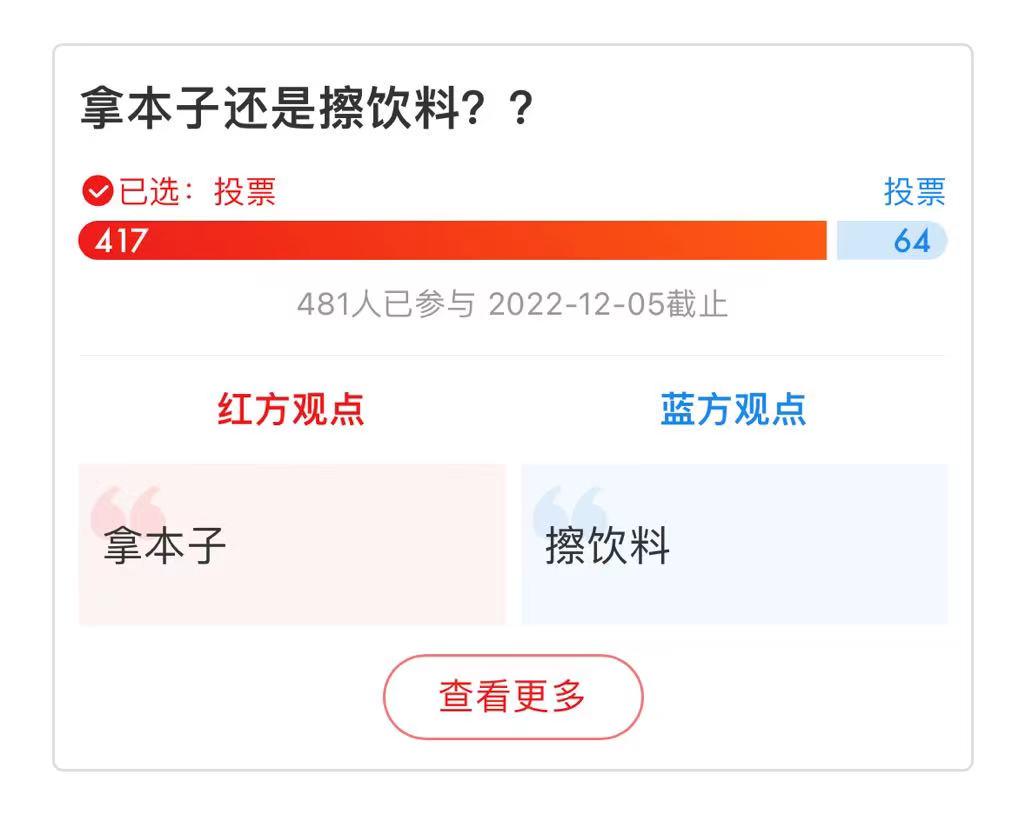
Task: Click the red segment of voting bar
Action: (450, 240)
